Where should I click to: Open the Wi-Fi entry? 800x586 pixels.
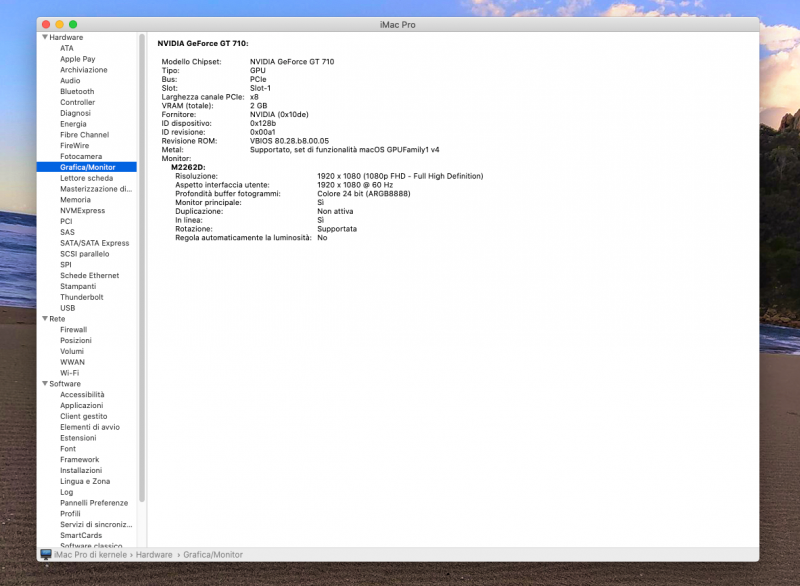click(x=70, y=373)
